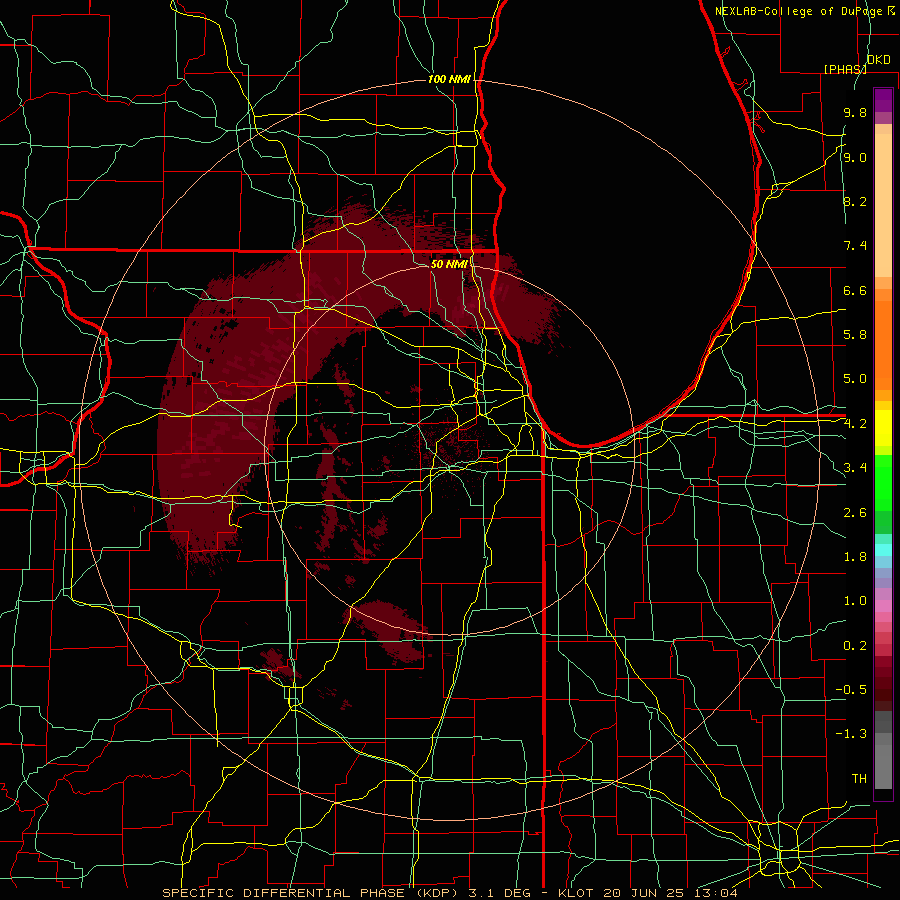Click the cyan segment of the color bar
900x900 pixels.
point(883,550)
